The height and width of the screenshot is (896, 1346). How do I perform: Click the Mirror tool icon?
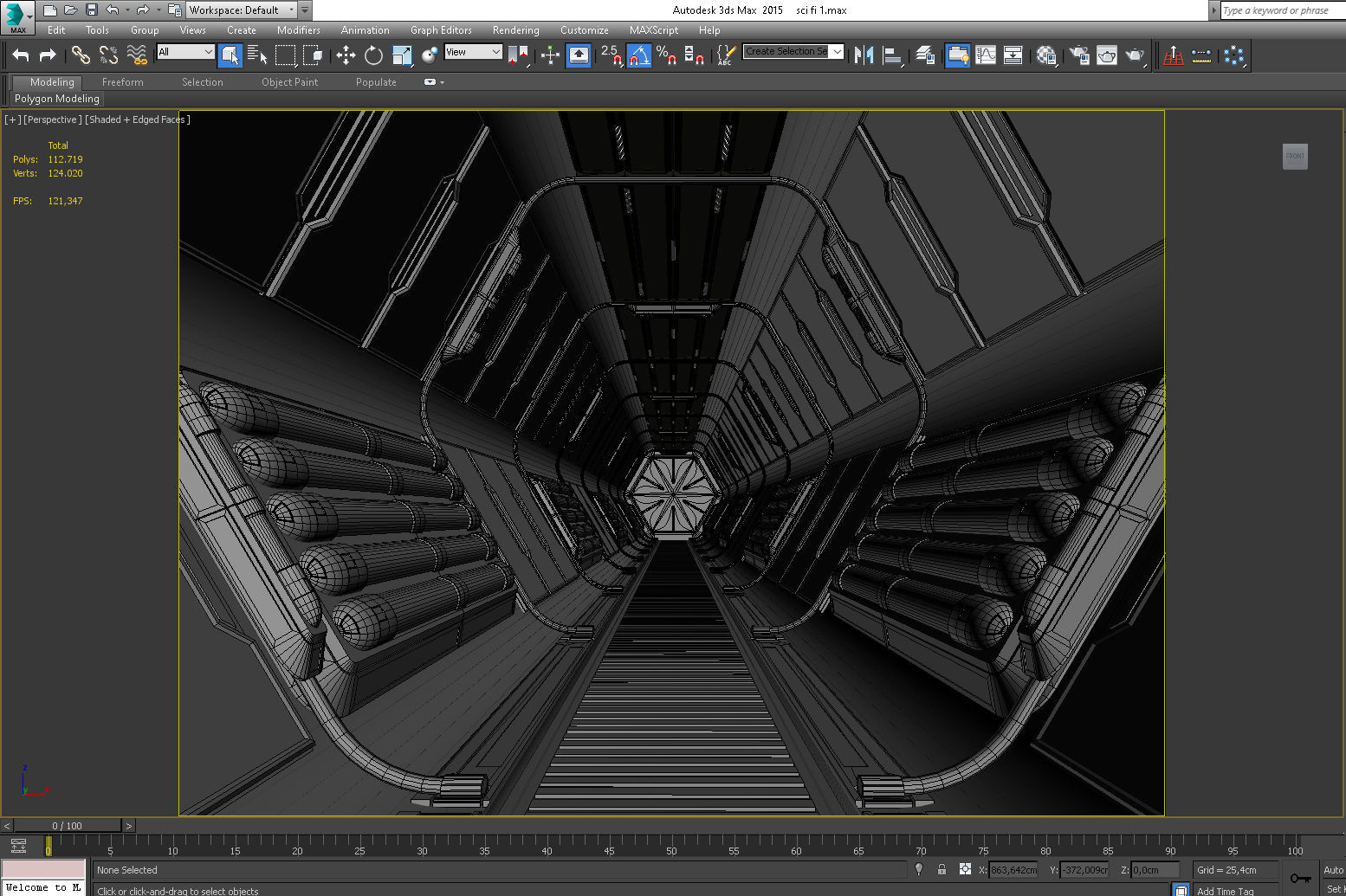tap(864, 55)
